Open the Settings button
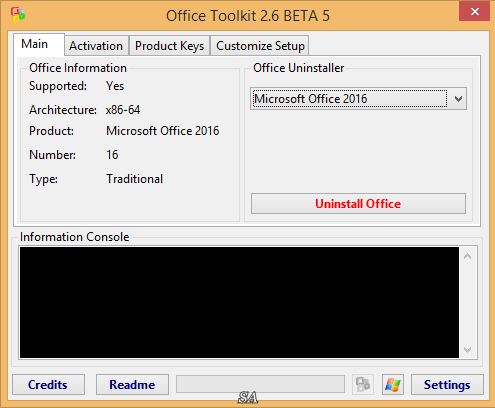Viewport: 495px width, 408px height. click(447, 385)
